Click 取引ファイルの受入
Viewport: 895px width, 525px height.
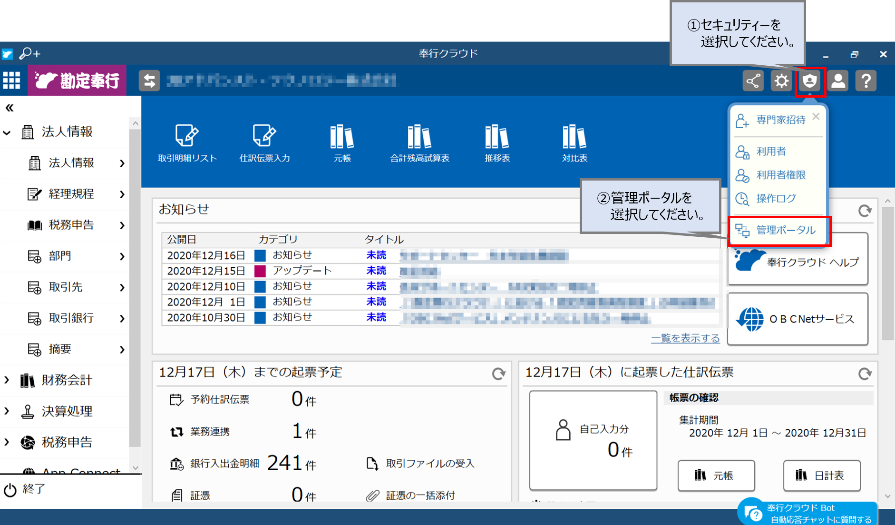click(x=420, y=463)
